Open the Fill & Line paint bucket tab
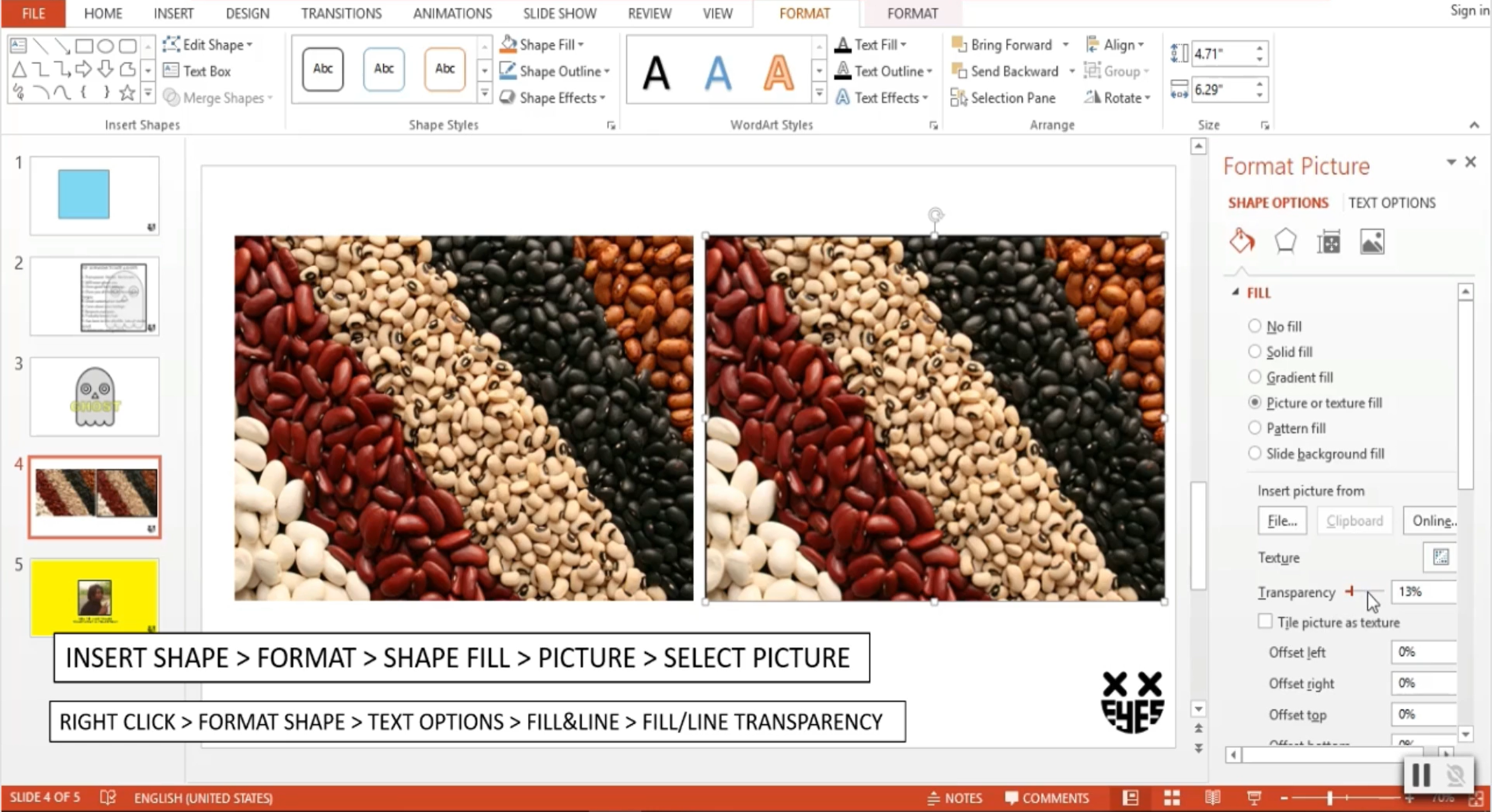 tap(1242, 242)
